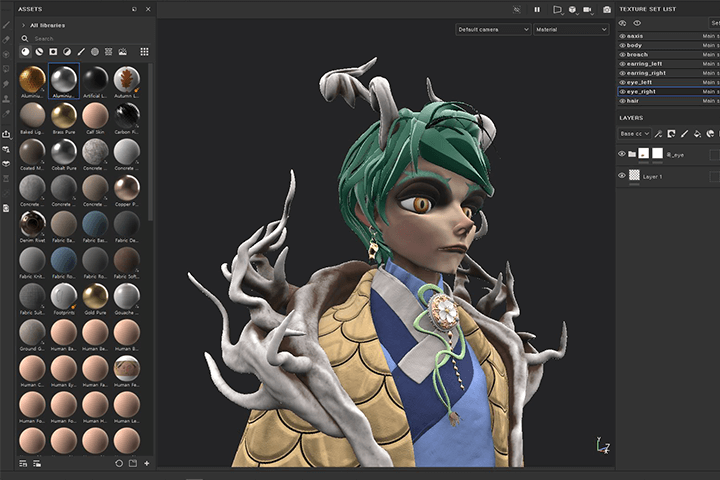The width and height of the screenshot is (720, 480).
Task: Select the Polygon Fill tool
Action: 6,69
